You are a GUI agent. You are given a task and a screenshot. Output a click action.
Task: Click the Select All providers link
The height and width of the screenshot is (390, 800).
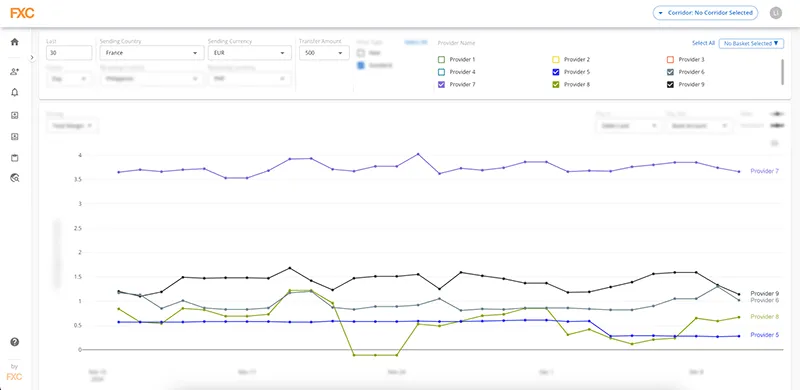[703, 43]
